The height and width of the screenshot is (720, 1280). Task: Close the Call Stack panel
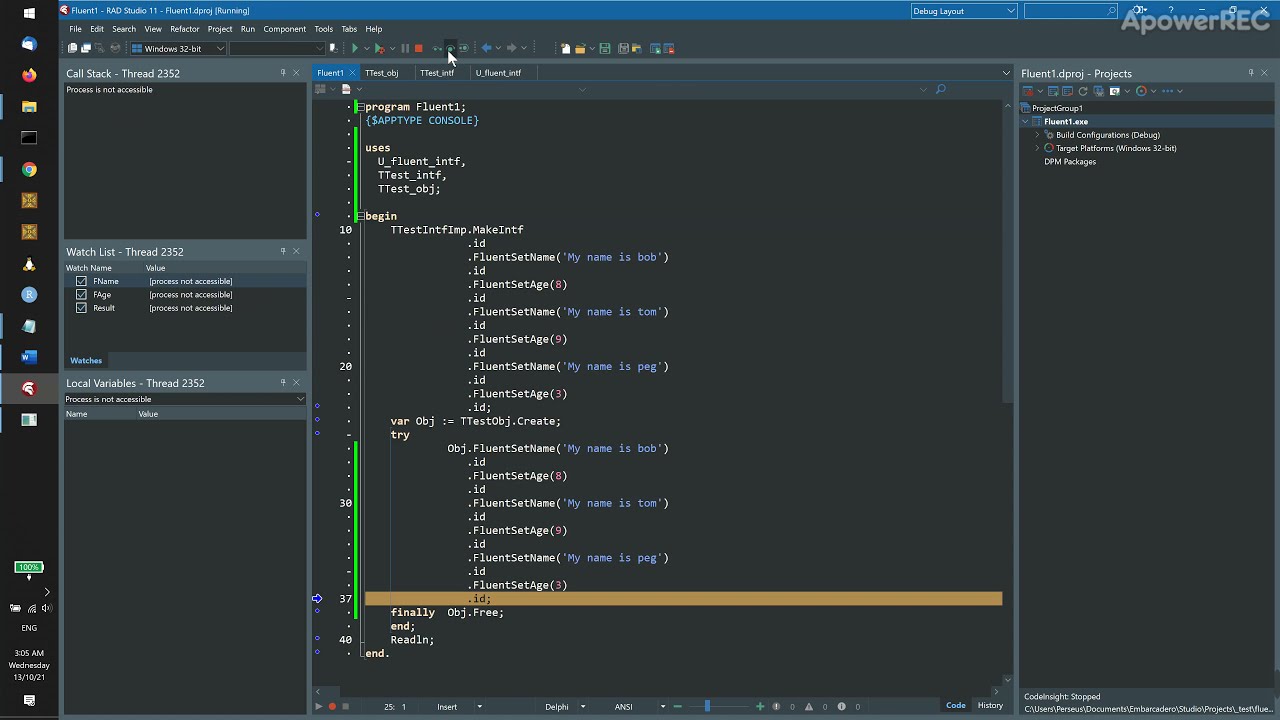296,73
